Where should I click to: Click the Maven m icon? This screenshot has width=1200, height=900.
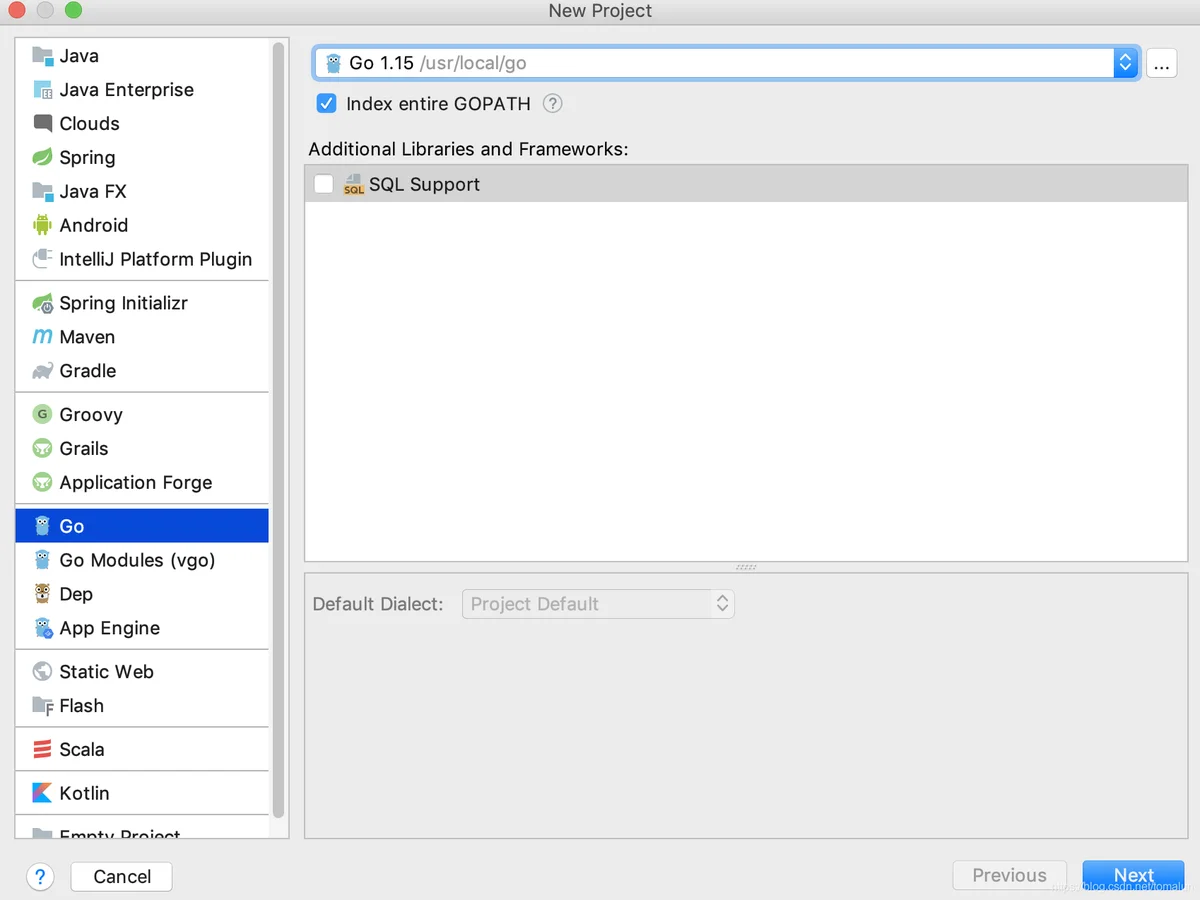42,337
